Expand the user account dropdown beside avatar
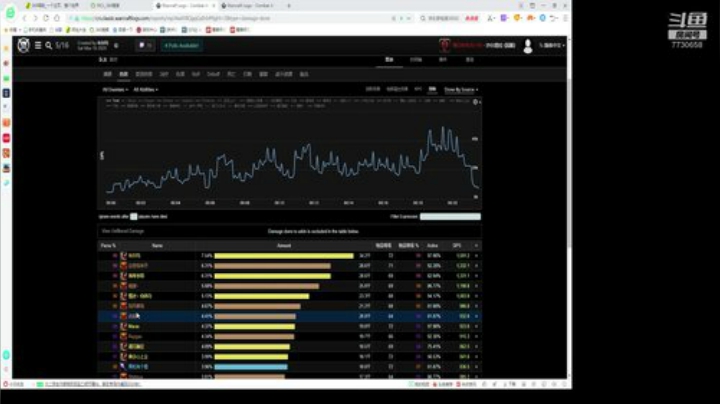Image resolution: width=720 pixels, height=404 pixels. click(552, 45)
